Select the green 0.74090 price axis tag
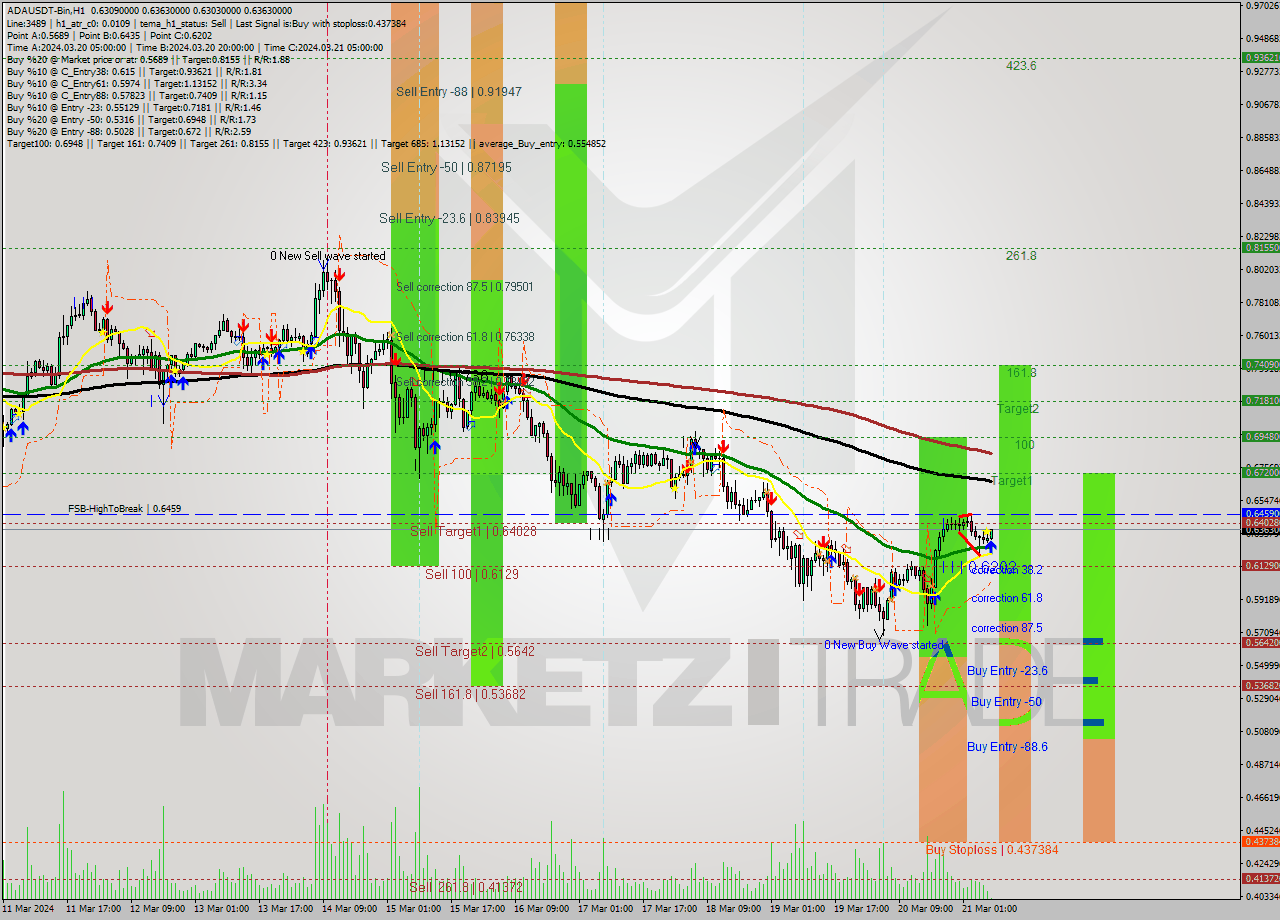Screen dimensions: 1280x920 click(1260, 365)
